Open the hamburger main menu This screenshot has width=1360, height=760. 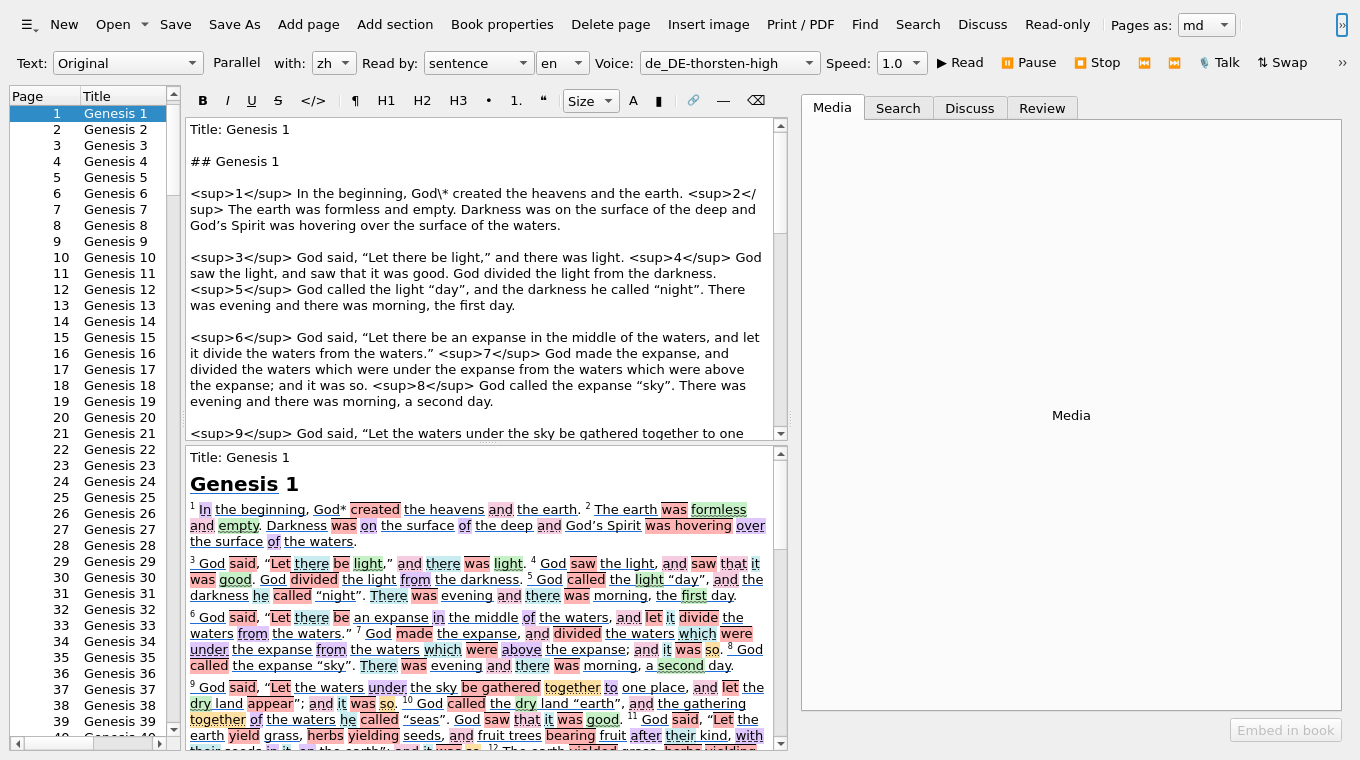pyautogui.click(x=29, y=24)
